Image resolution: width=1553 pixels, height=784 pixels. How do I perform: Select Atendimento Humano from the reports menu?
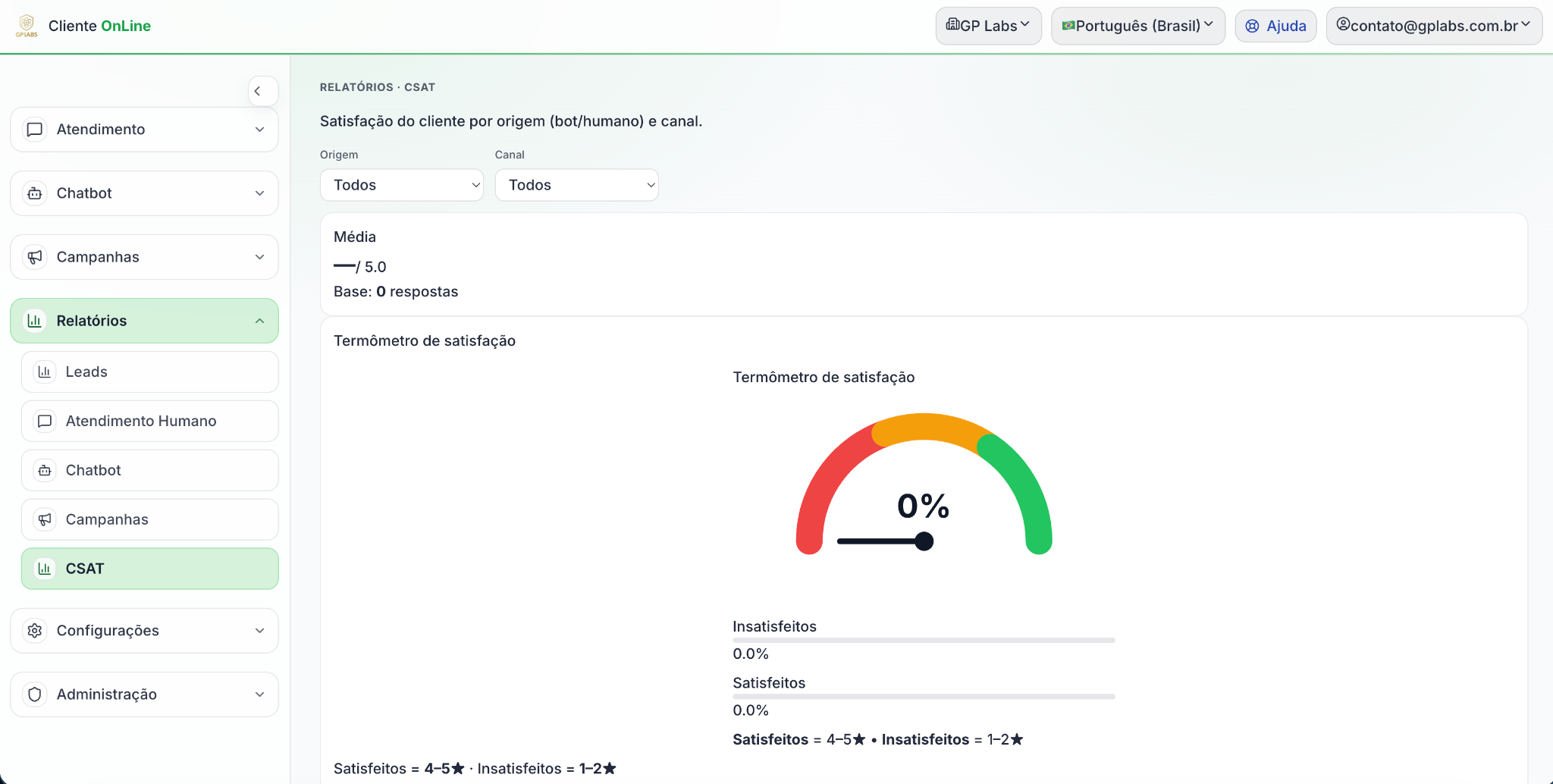point(140,421)
